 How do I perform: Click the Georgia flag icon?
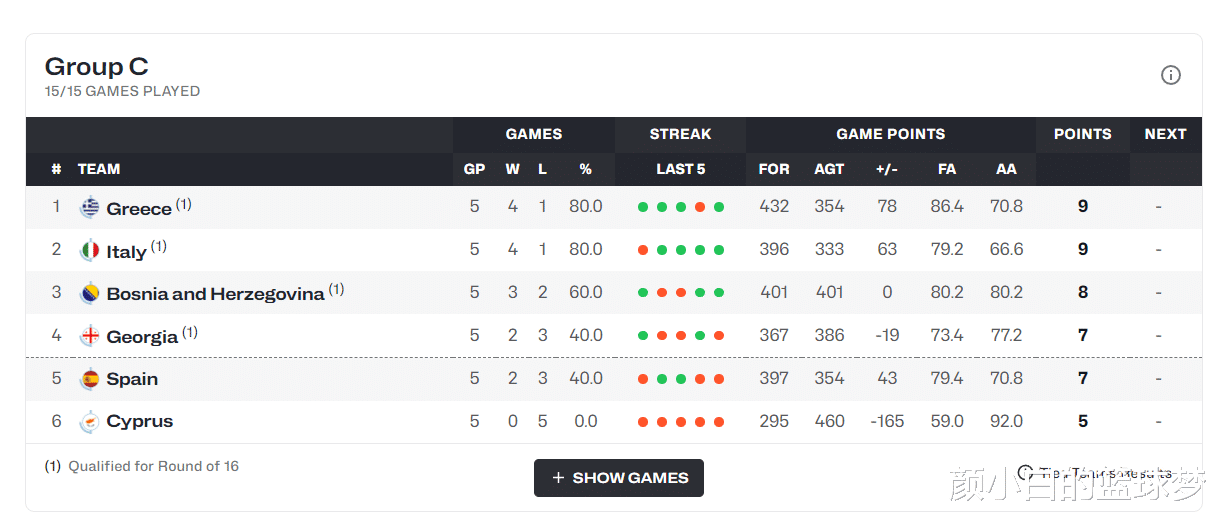tap(90, 336)
